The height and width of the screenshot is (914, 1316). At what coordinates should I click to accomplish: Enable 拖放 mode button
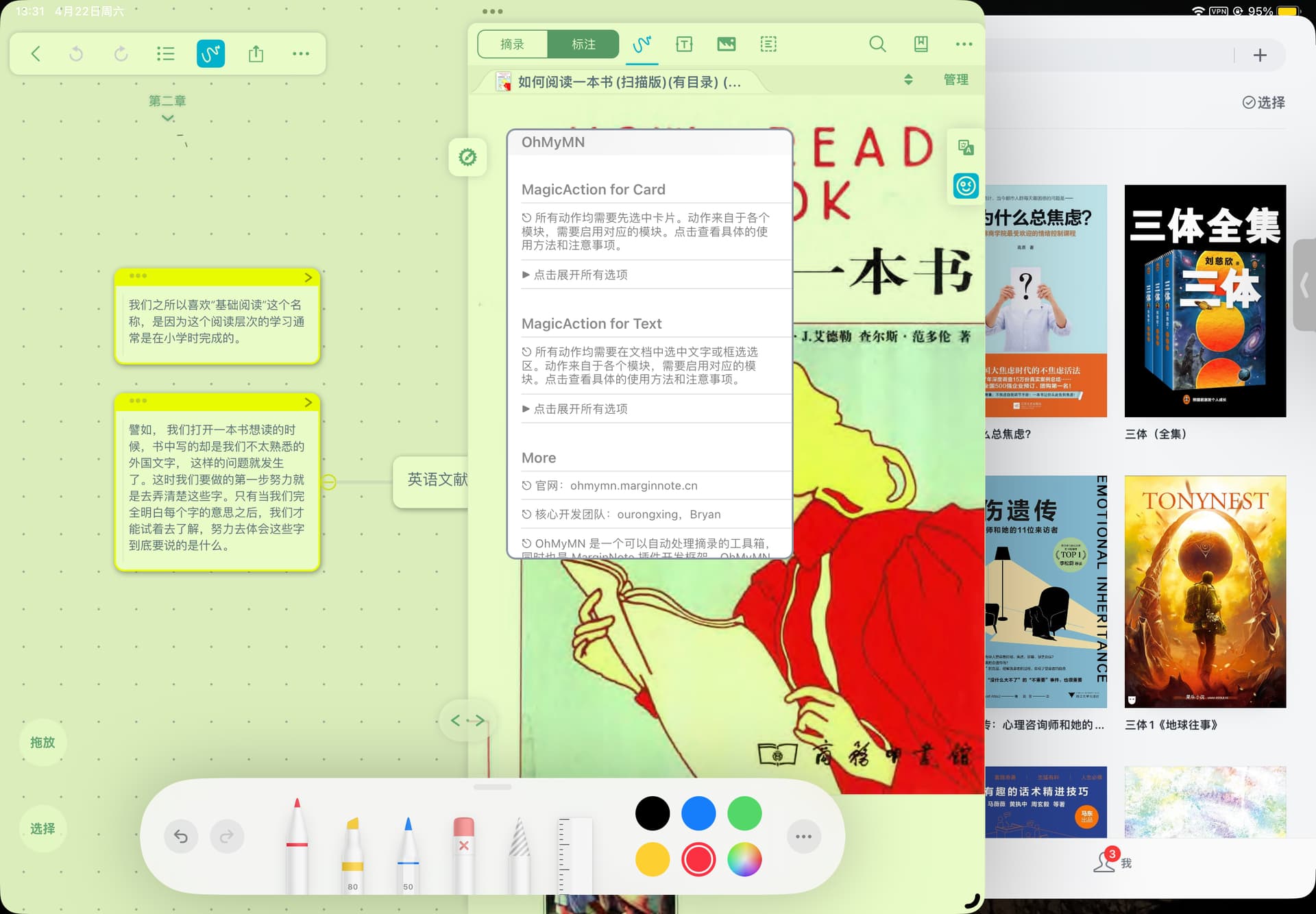tap(42, 743)
